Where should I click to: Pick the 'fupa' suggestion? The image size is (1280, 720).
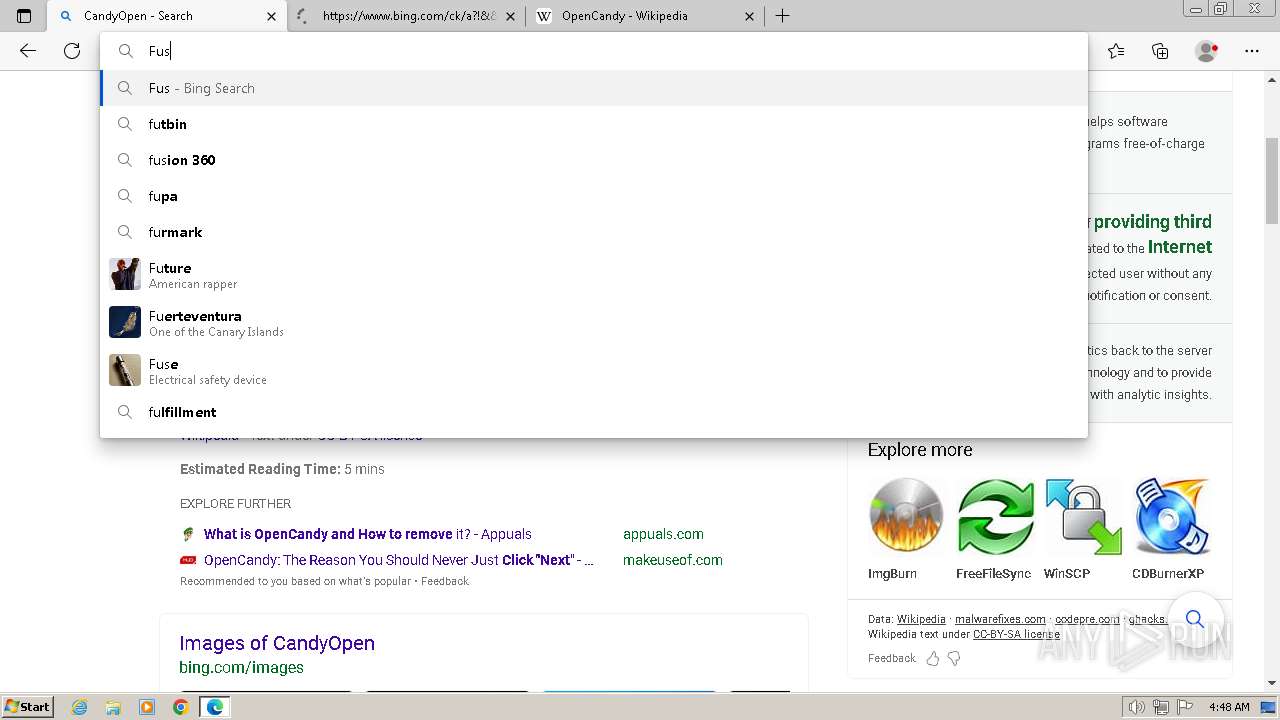point(594,196)
